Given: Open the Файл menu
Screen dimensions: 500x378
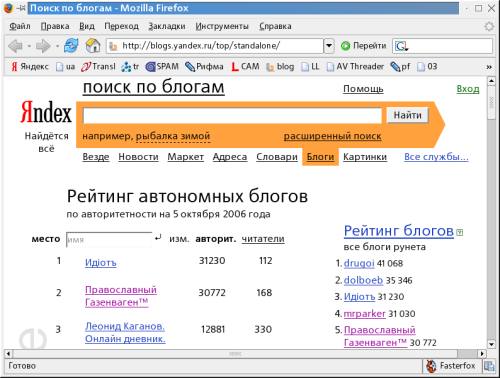Looking at the screenshot, I should click(20, 26).
